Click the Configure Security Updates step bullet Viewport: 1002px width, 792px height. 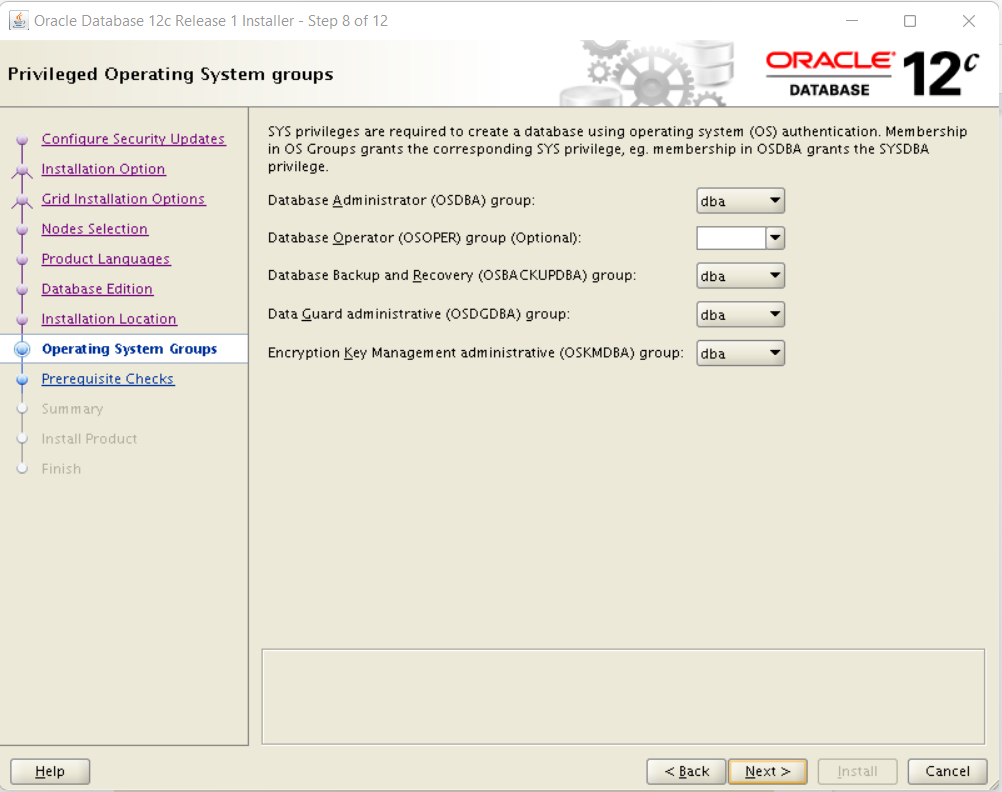[22, 139]
